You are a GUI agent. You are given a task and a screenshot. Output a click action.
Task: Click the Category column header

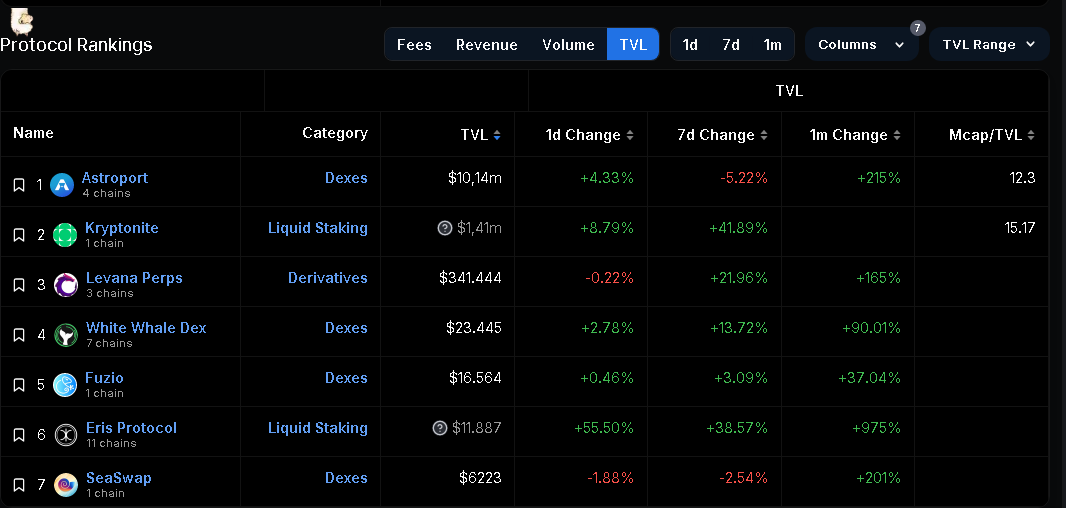[x=334, y=133]
